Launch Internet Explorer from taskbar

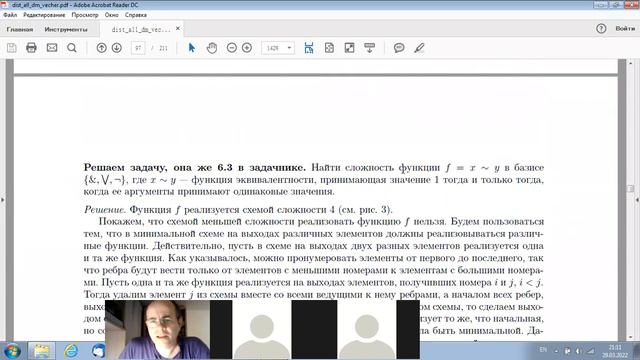pos(71,351)
